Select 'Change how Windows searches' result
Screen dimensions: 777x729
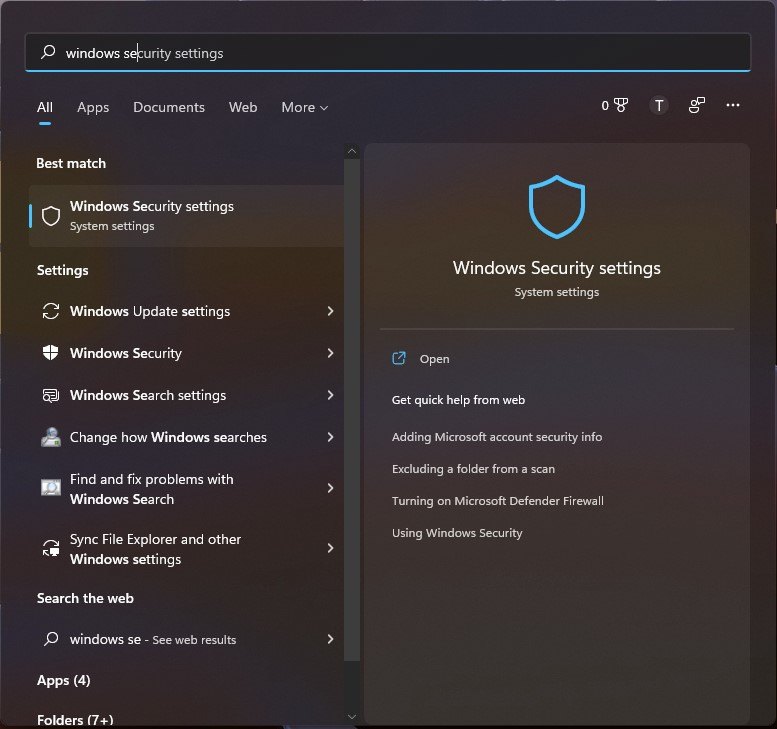168,437
